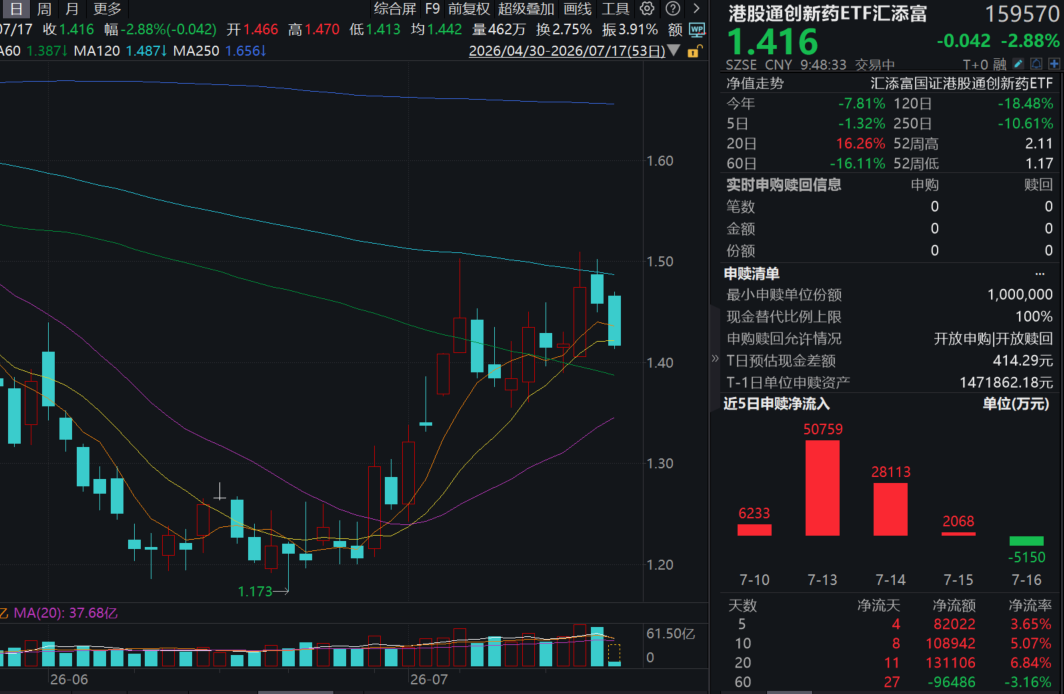Toggle the 前复权 price adjustment
Viewport: 1064px width, 694px height.
pos(468,9)
